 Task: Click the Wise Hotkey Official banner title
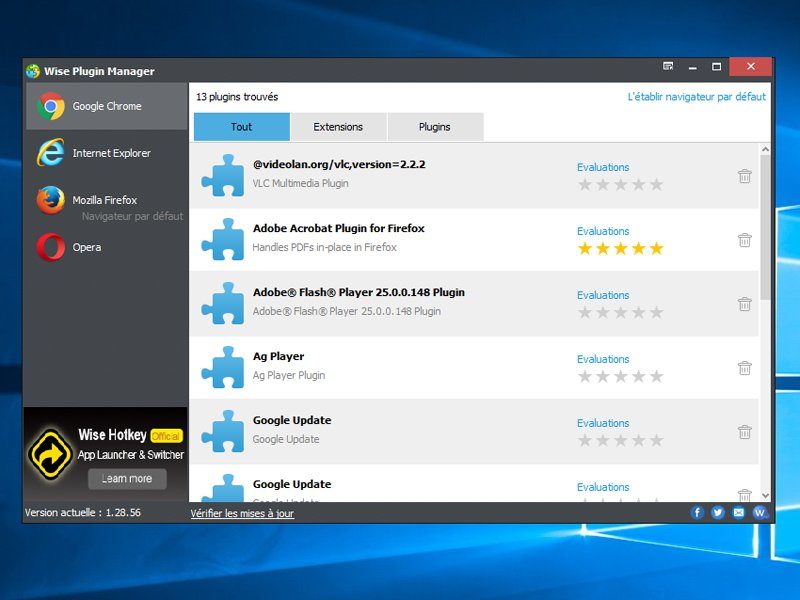click(130, 435)
